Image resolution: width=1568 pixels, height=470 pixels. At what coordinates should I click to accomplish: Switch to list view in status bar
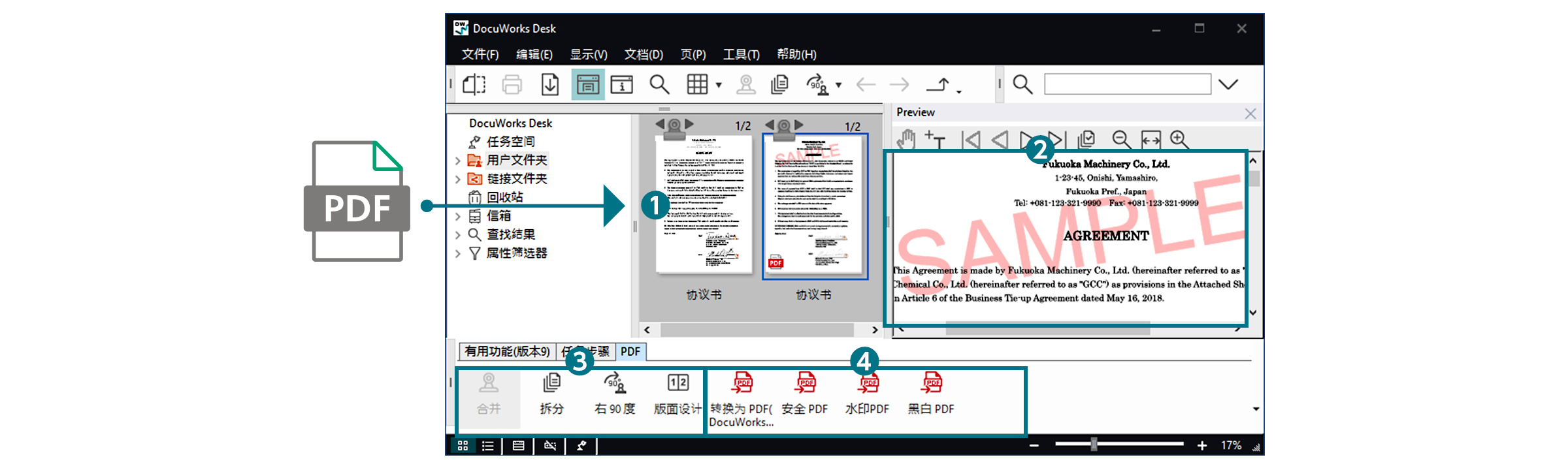tap(488, 446)
